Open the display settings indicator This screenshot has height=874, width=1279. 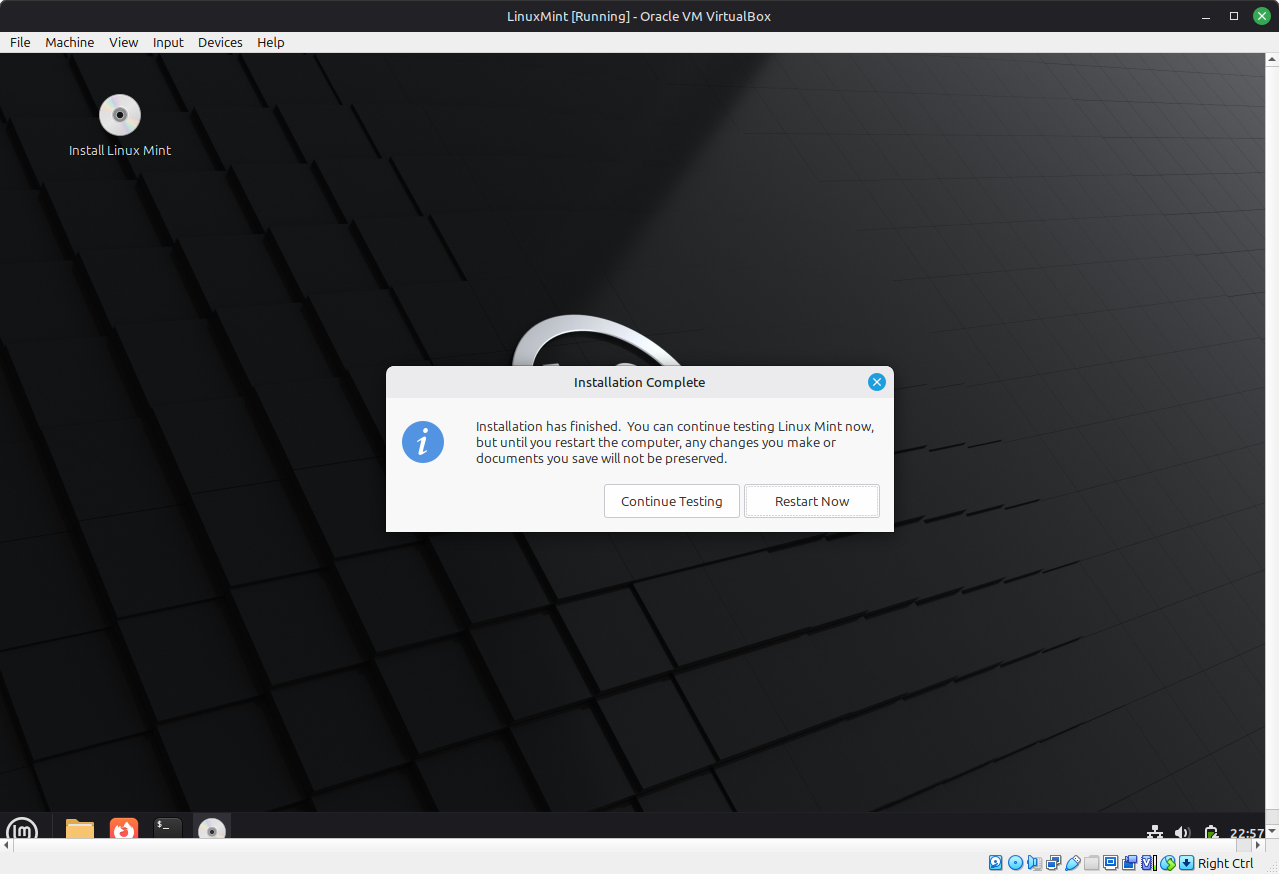[1111, 863]
